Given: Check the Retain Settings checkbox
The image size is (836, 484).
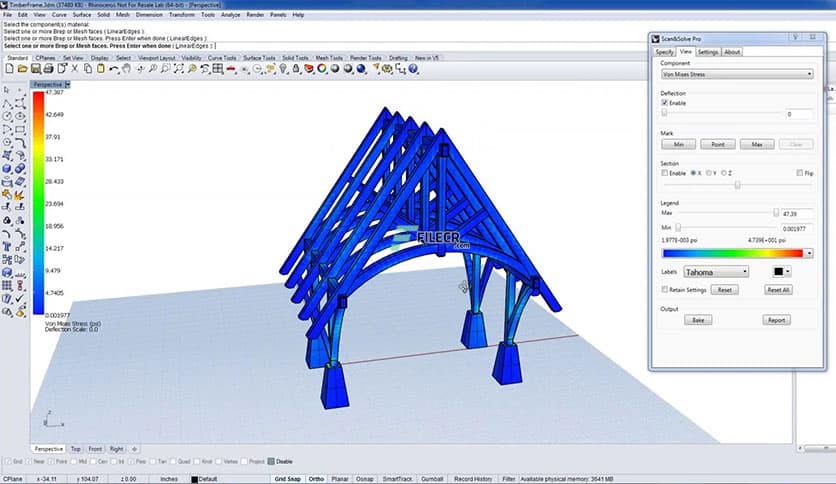Looking at the screenshot, I should (x=665, y=290).
